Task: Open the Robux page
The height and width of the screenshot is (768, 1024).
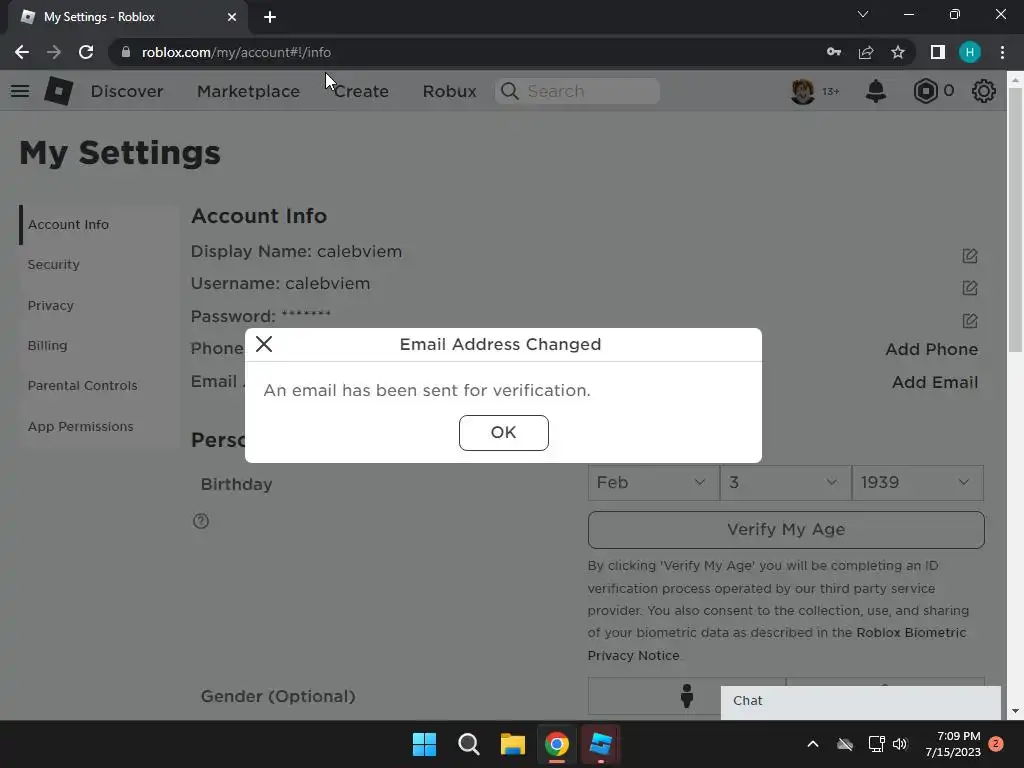Action: [x=449, y=91]
